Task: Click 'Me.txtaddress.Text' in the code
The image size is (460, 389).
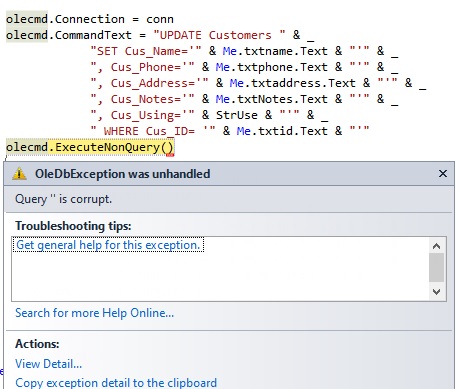Action: 292,83
